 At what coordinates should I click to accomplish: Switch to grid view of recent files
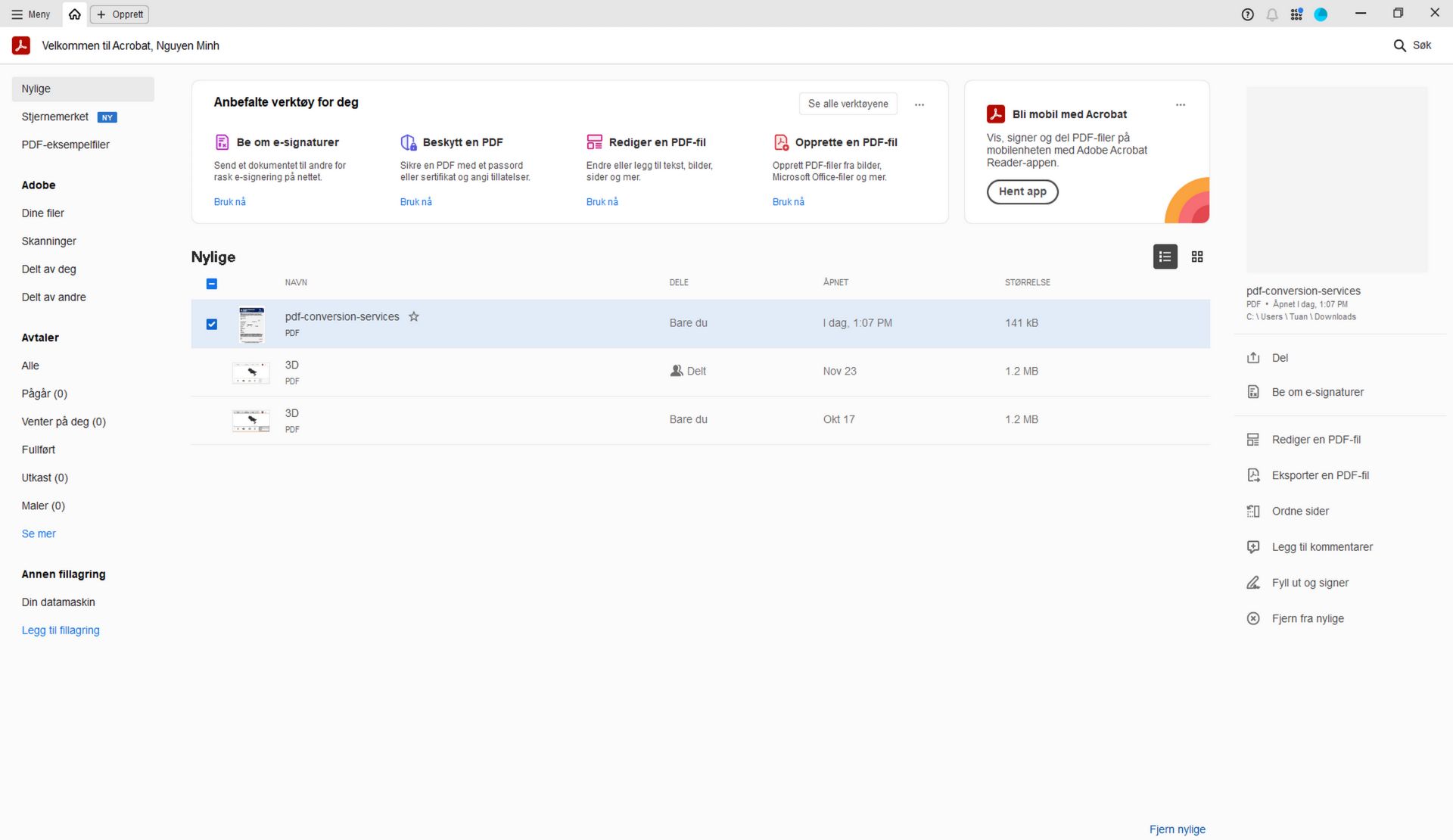click(1197, 257)
